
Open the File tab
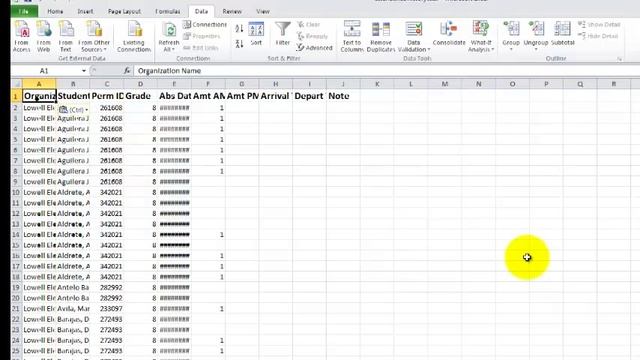pos(24,11)
